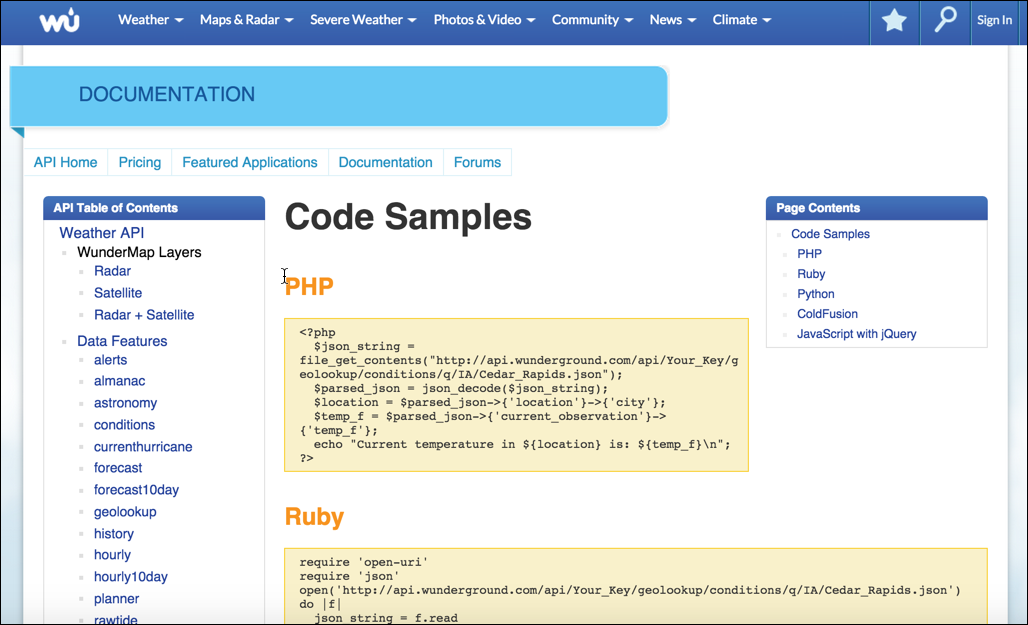Click the star favorites icon

[x=893, y=20]
